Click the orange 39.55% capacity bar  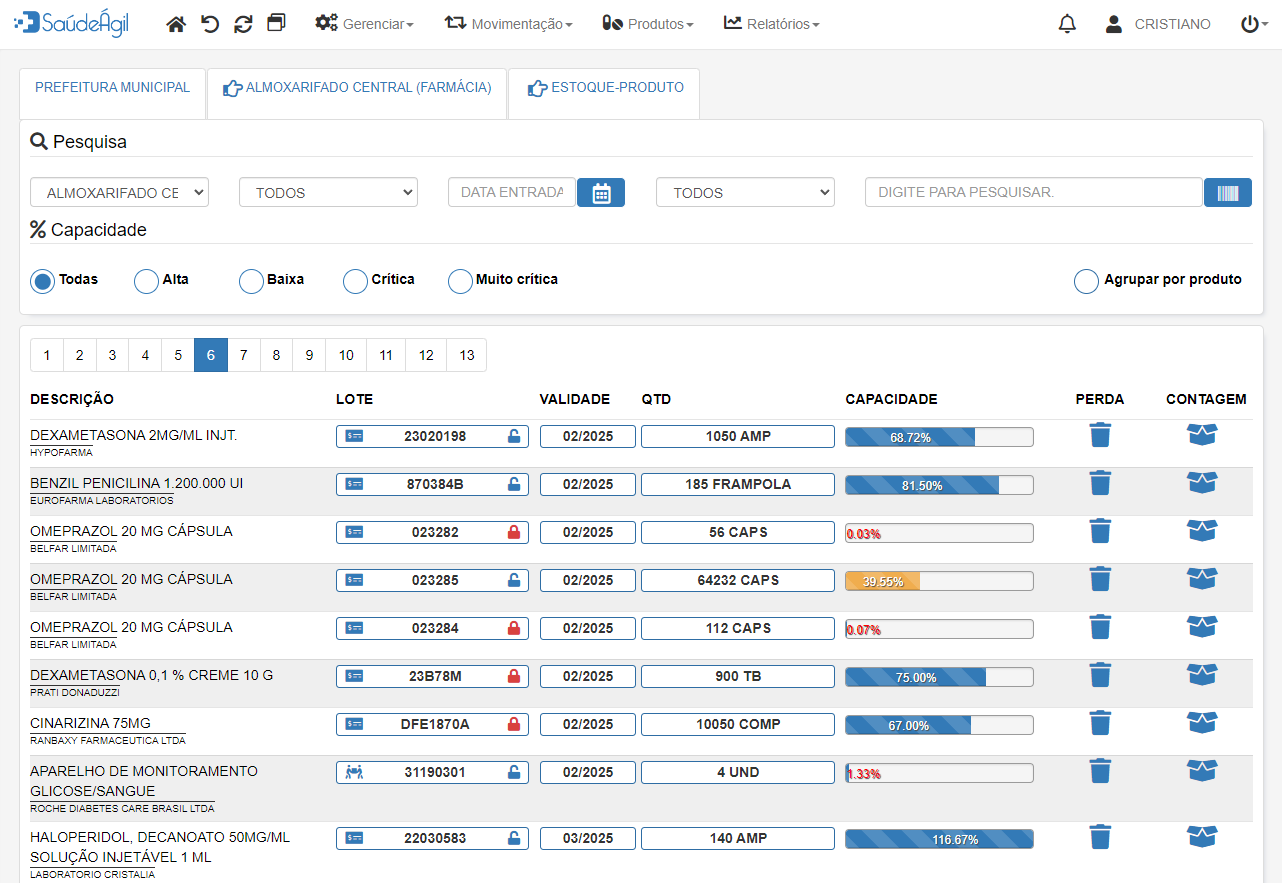coord(939,581)
